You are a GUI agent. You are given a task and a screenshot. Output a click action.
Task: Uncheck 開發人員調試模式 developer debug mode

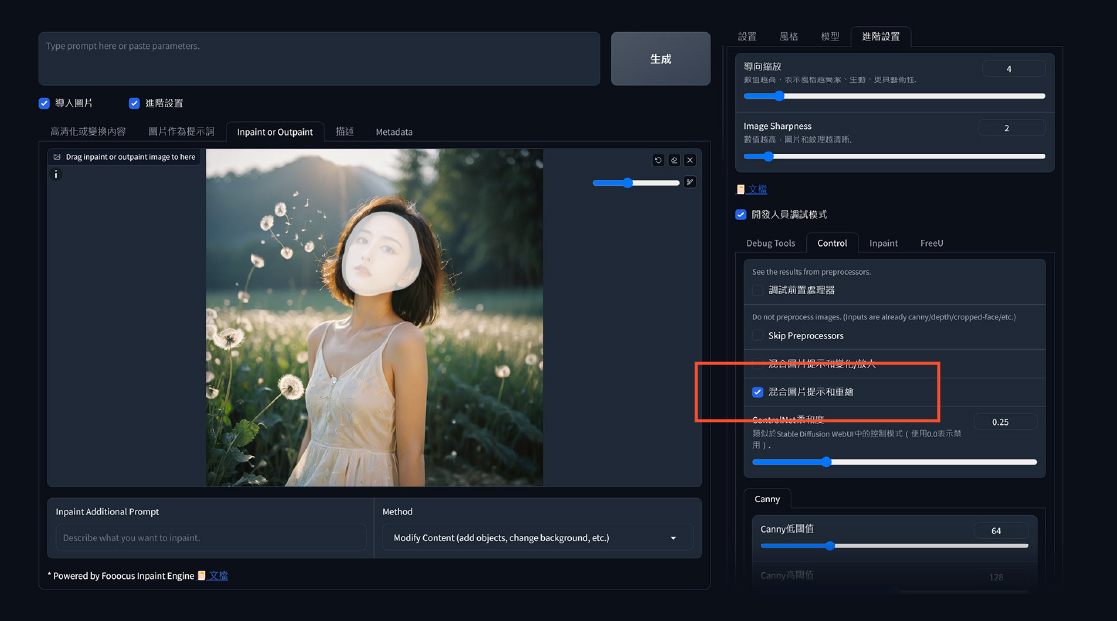[x=741, y=214]
